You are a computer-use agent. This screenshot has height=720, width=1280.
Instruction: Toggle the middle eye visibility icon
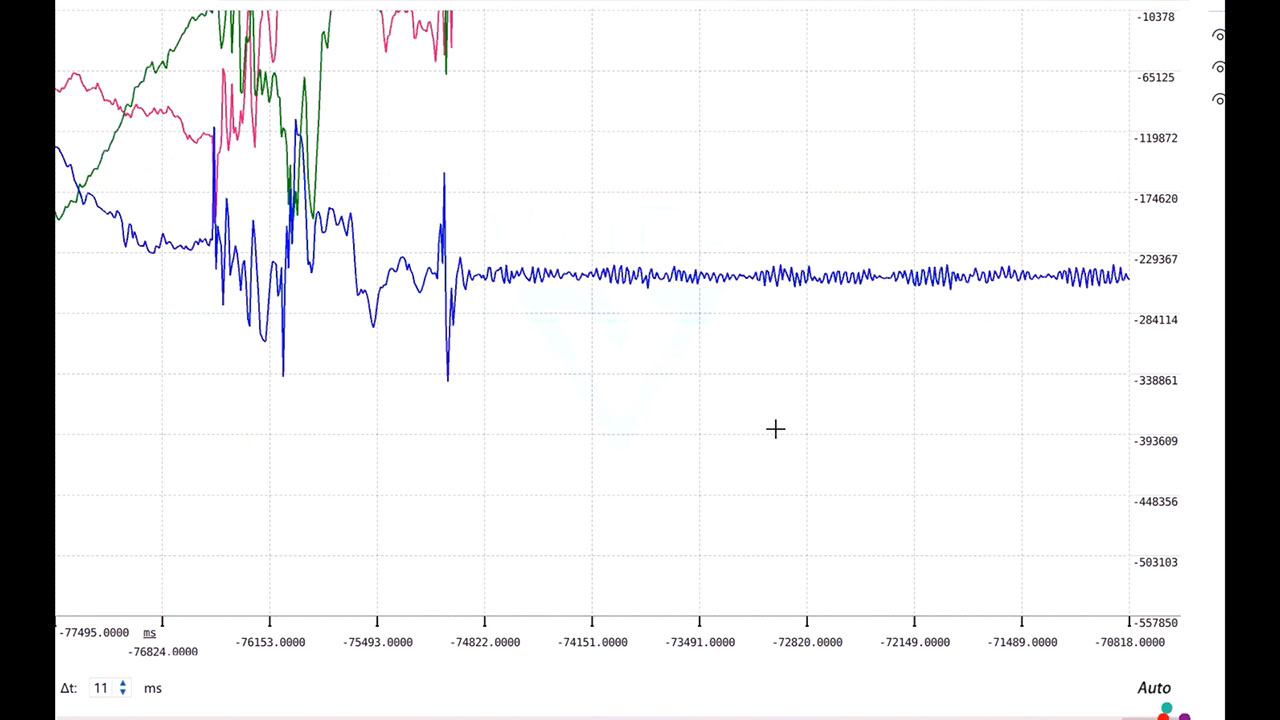(x=1218, y=67)
